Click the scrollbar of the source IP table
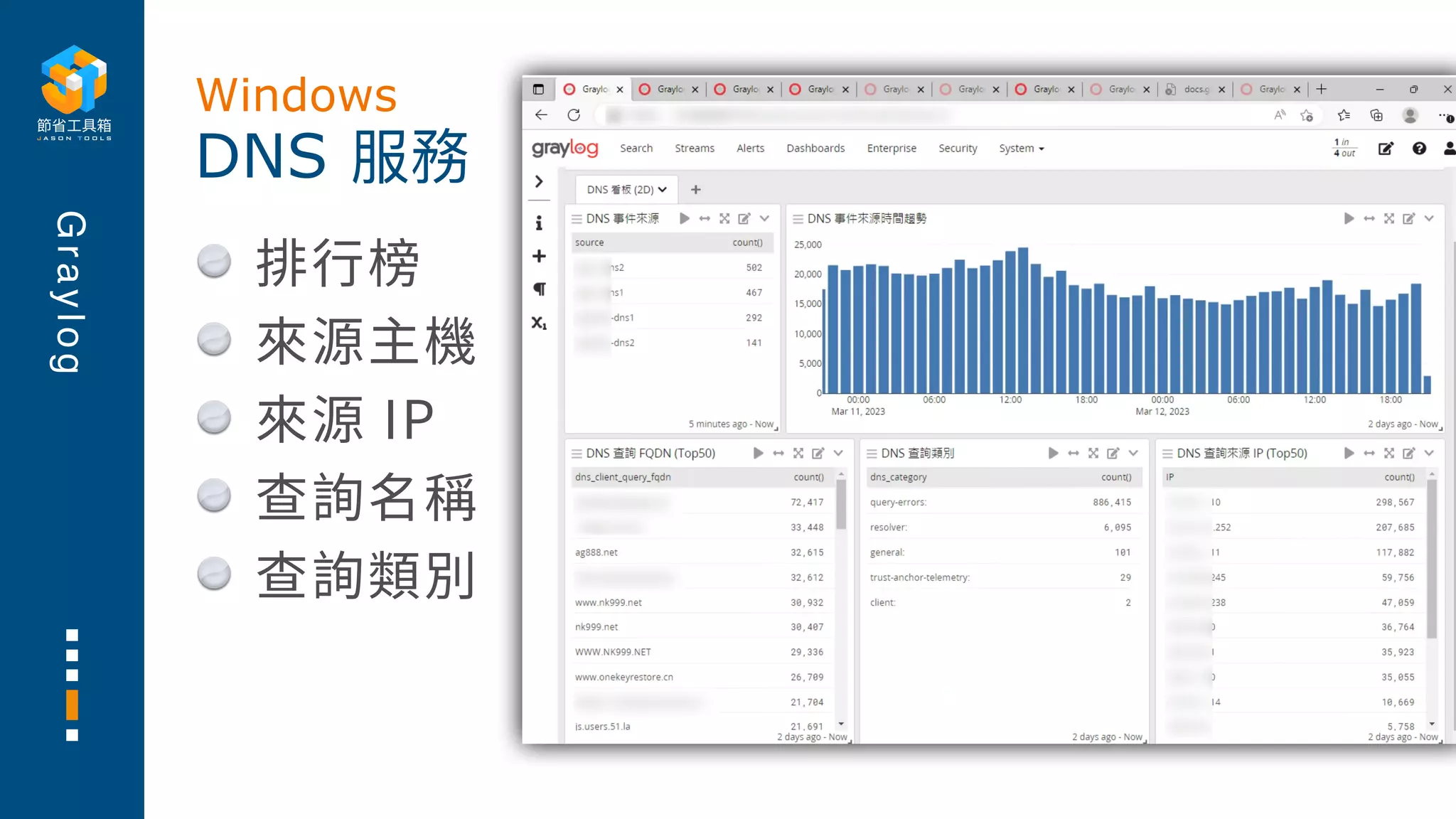The height and width of the screenshot is (819, 1456). (1432, 558)
